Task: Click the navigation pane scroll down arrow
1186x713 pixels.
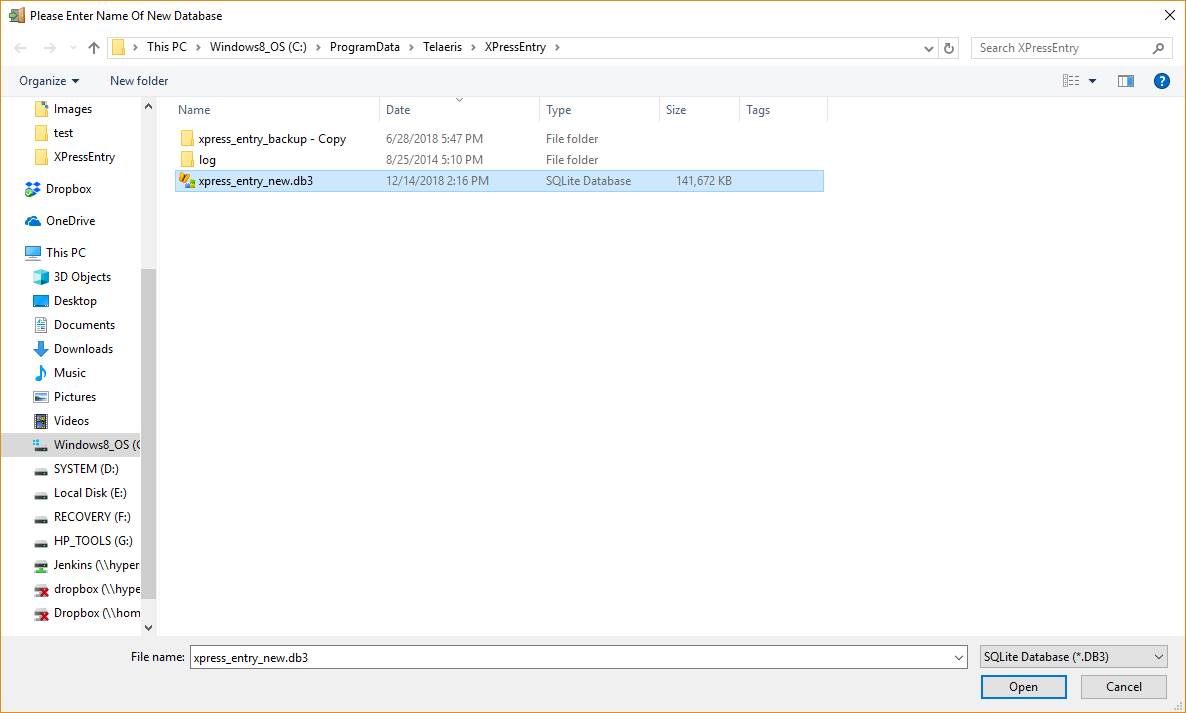Action: tap(149, 628)
